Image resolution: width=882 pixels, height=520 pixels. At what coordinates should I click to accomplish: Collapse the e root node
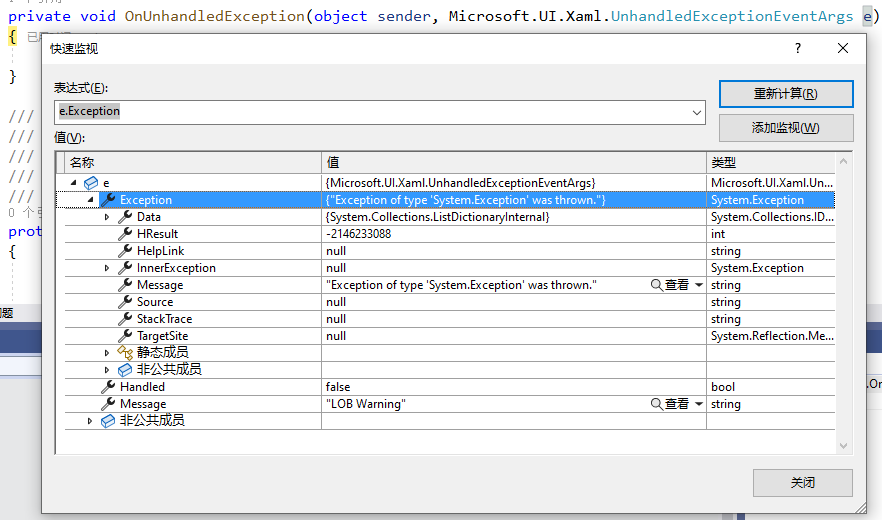point(74,183)
